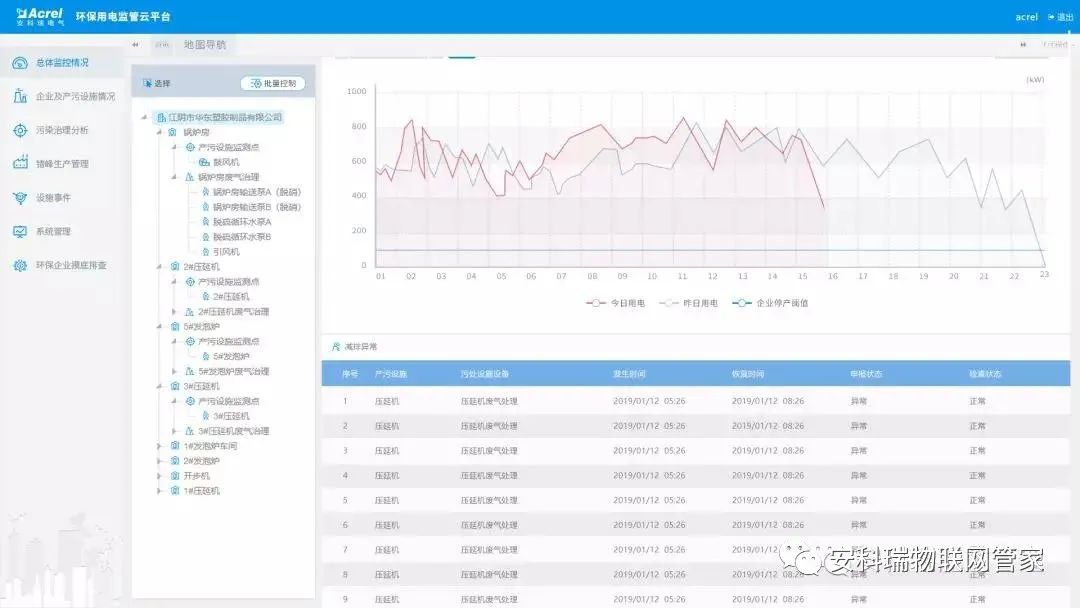
Task: Click the 锅炉房废气治理 treatment icon
Action: pos(190,178)
